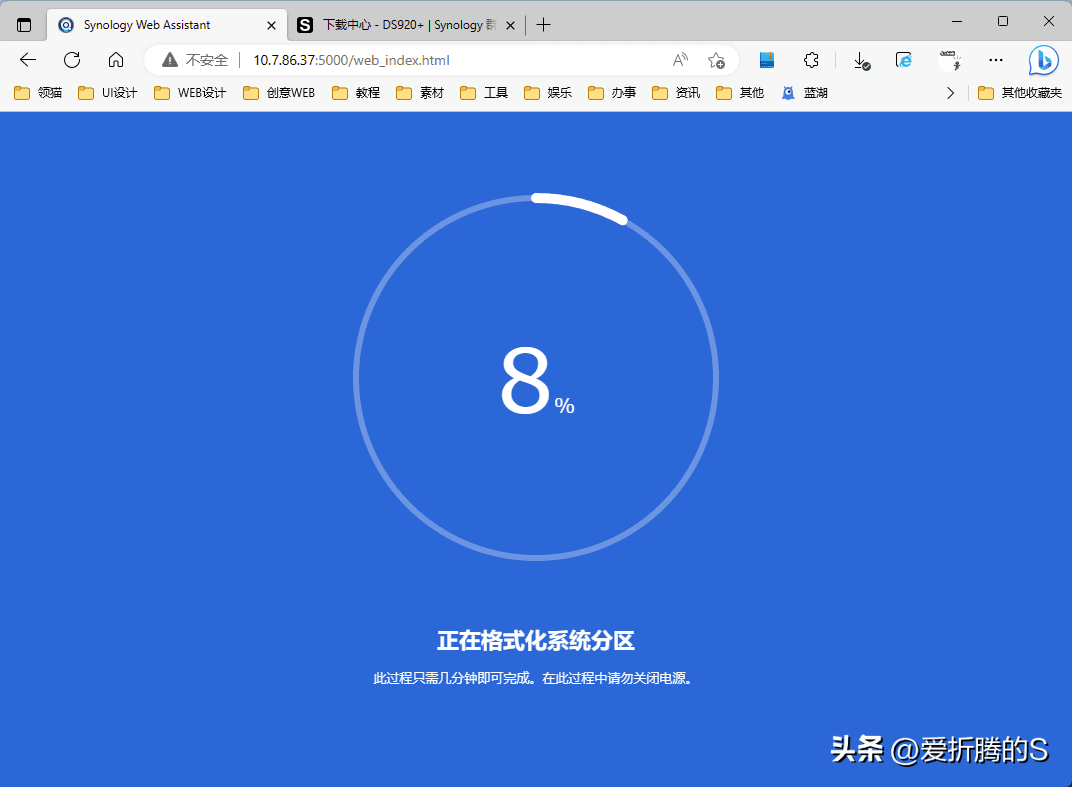
Task: Click the 8% circular progress indicator
Action: pyautogui.click(x=536, y=378)
